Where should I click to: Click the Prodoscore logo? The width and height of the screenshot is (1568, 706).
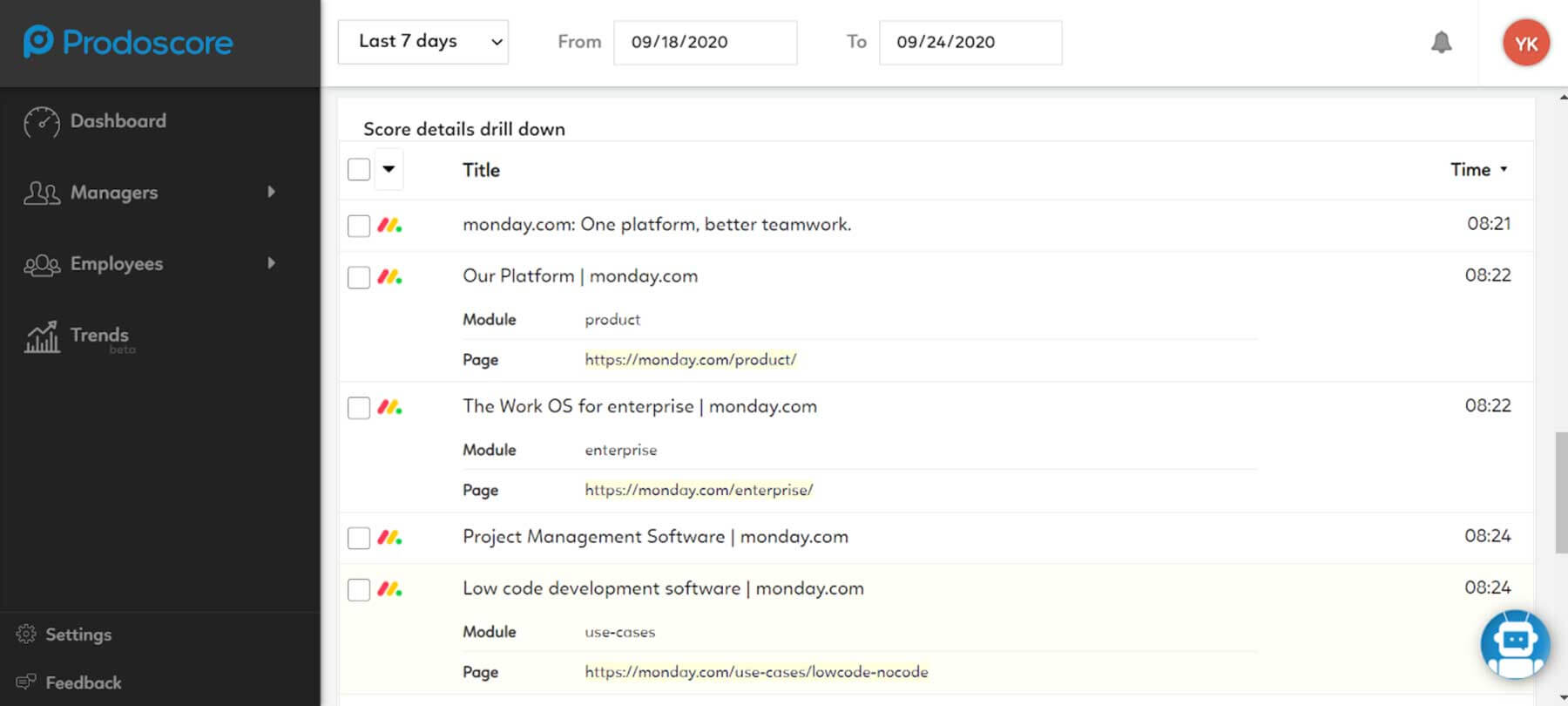coord(128,42)
